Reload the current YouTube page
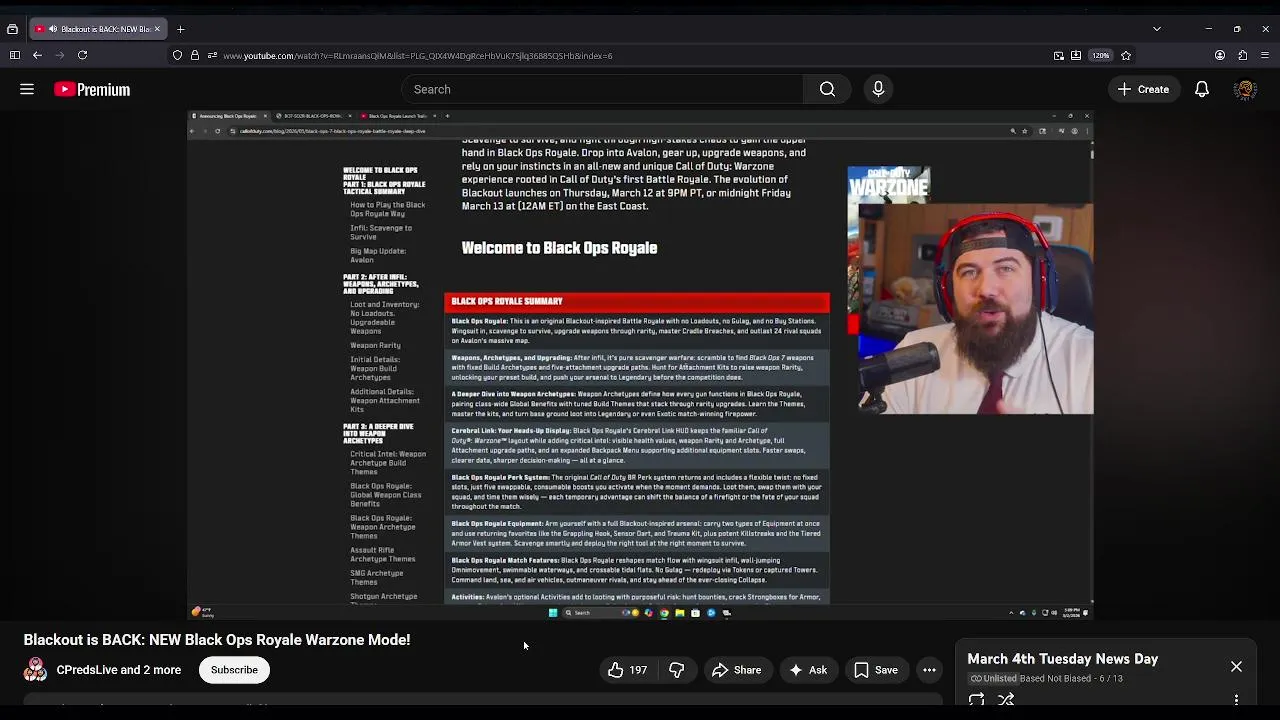Image resolution: width=1280 pixels, height=720 pixels. pos(83,55)
